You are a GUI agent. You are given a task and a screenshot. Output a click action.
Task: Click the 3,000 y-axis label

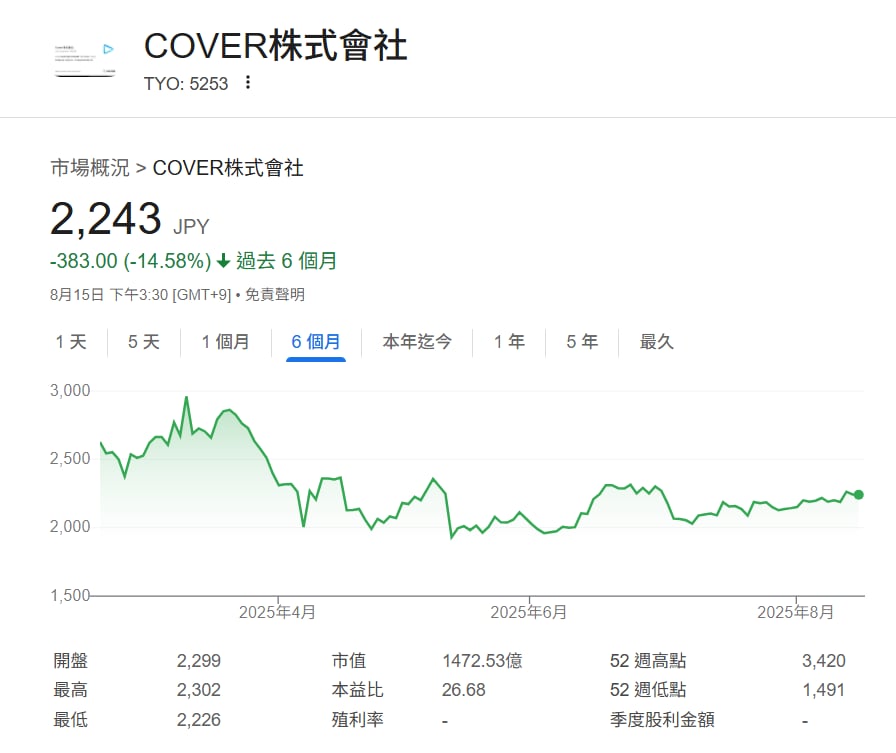(x=70, y=391)
